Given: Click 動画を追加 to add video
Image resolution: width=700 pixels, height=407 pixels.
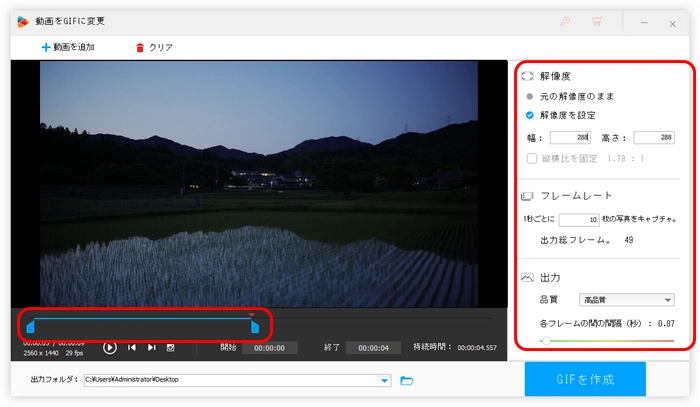Looking at the screenshot, I should tap(68, 47).
